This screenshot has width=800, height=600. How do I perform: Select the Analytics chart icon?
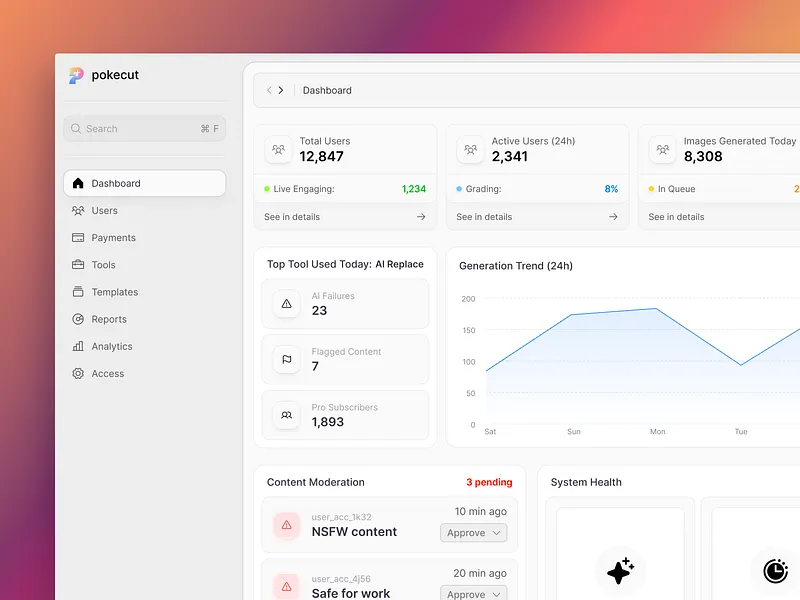[x=77, y=346]
